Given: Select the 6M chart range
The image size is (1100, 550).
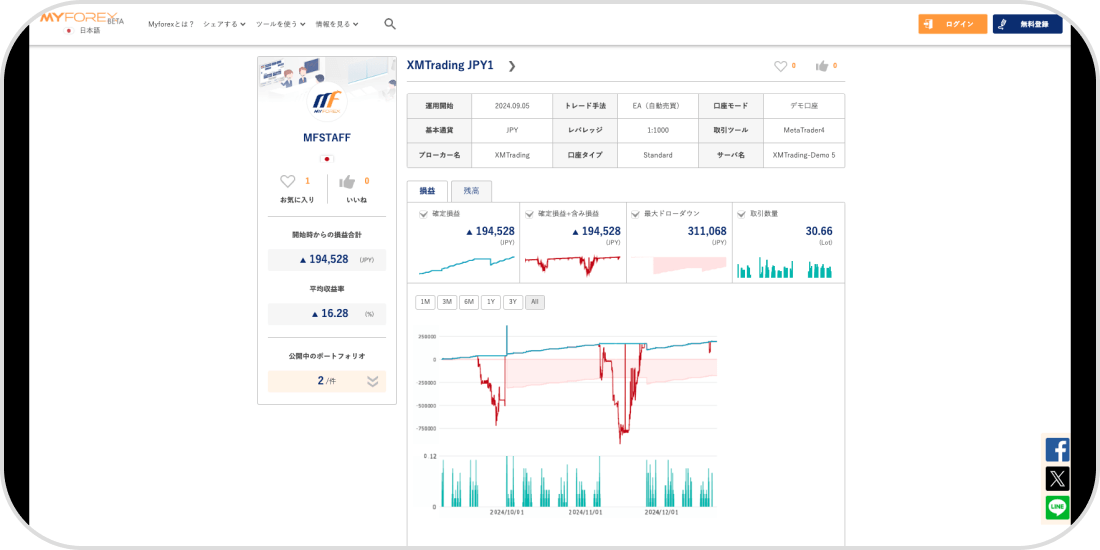Looking at the screenshot, I should click(469, 302).
